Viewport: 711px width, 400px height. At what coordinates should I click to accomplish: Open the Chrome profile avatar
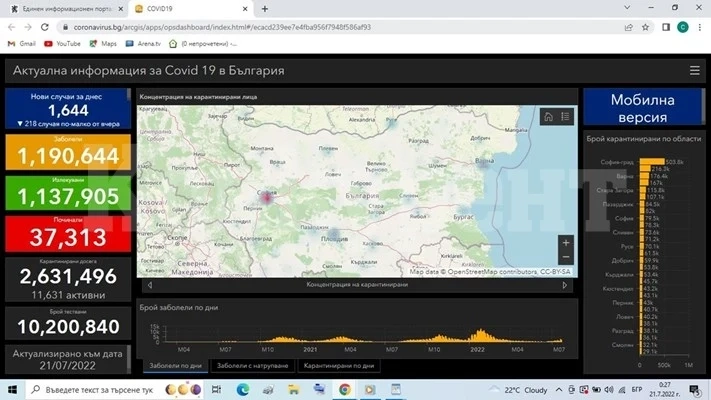682,27
